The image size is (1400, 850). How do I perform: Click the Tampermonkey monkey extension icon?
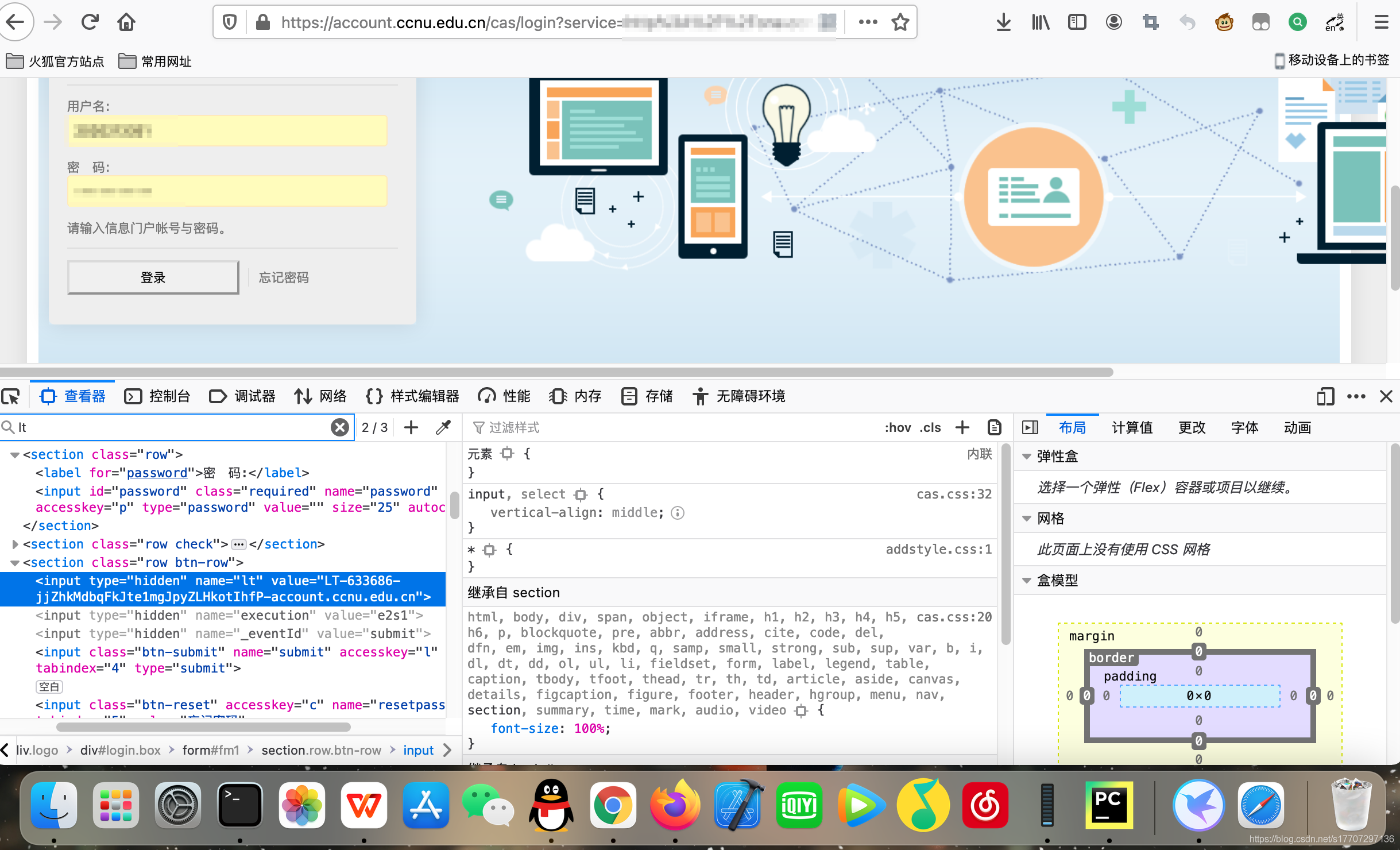[x=1224, y=22]
